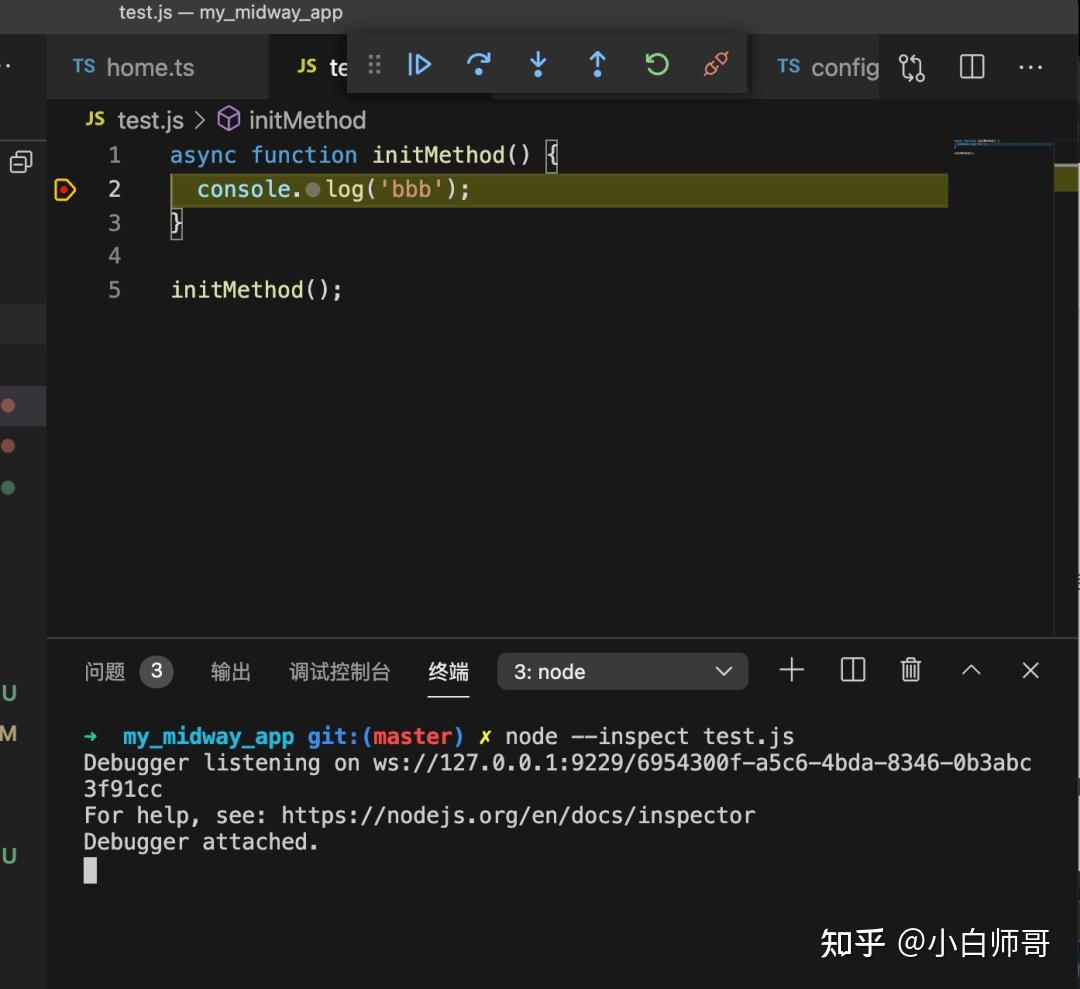This screenshot has width=1080, height=989.
Task: Open source control compare changes icon
Action: (911, 67)
